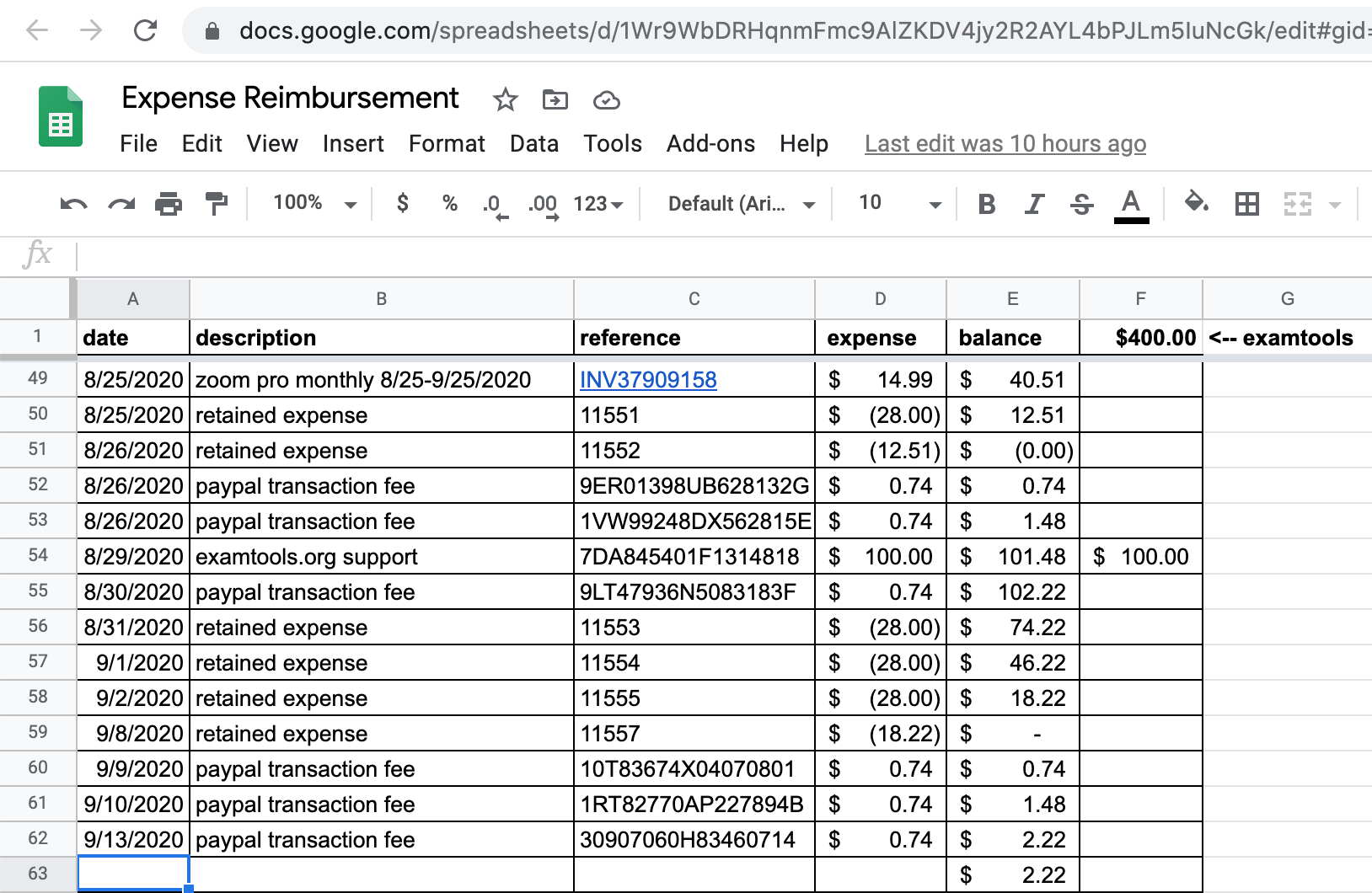1372x893 pixels.
Task: Toggle bold formatting
Action: coord(986,203)
